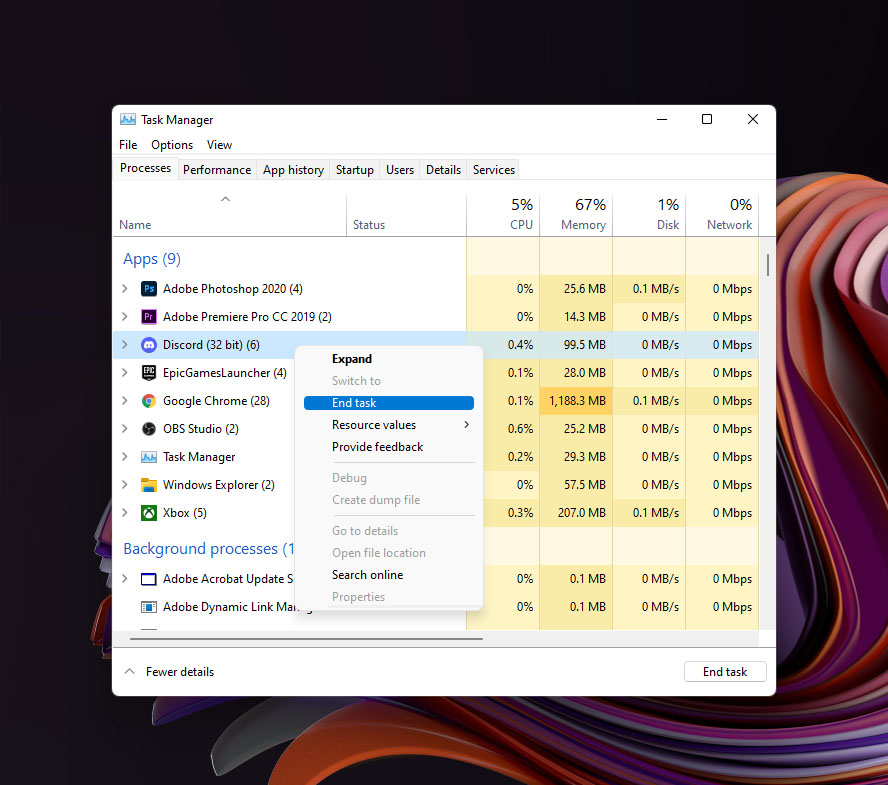888x785 pixels.
Task: Expand the Windows Explorer process group
Action: point(125,485)
